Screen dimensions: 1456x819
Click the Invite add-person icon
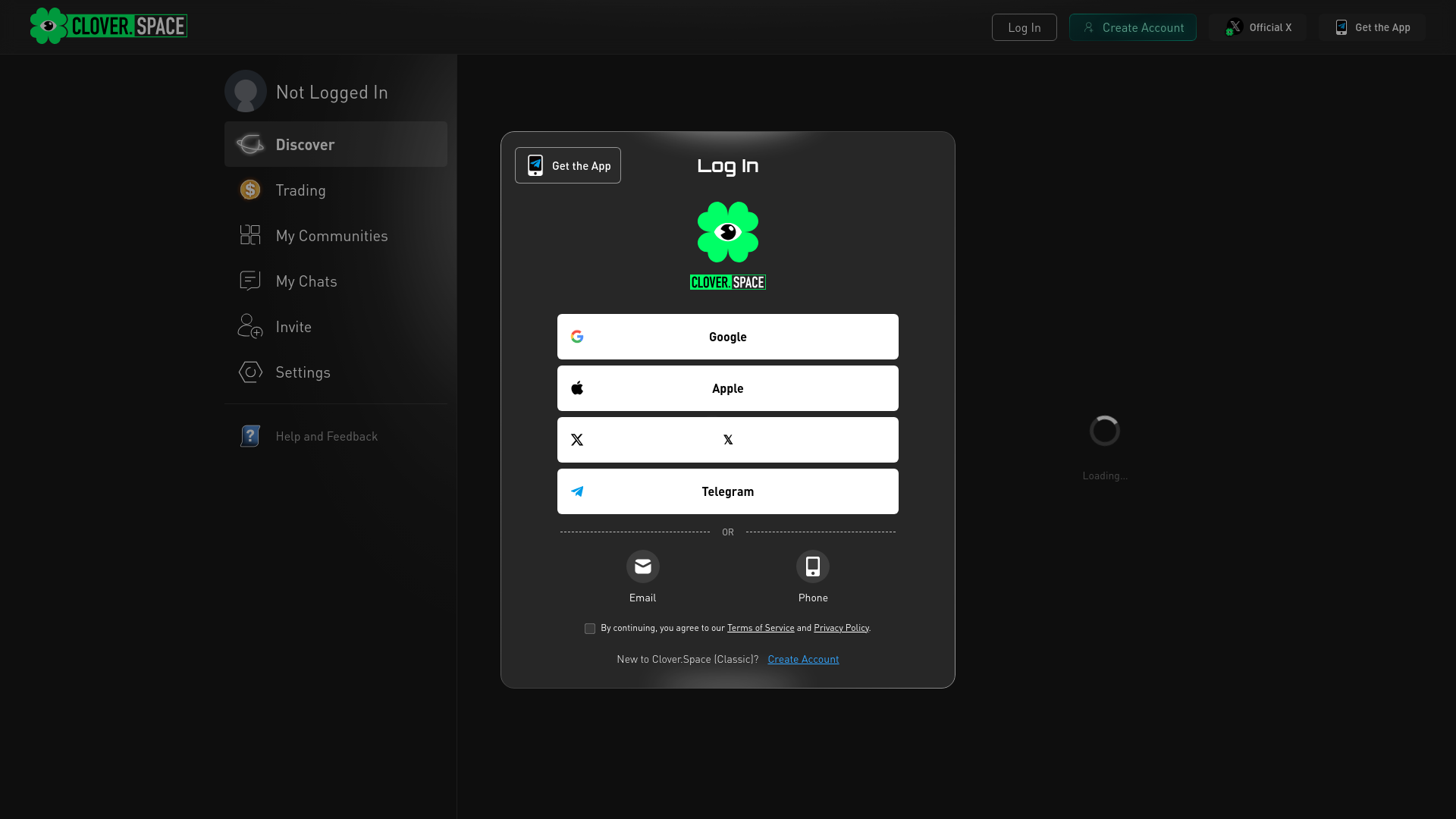click(250, 326)
